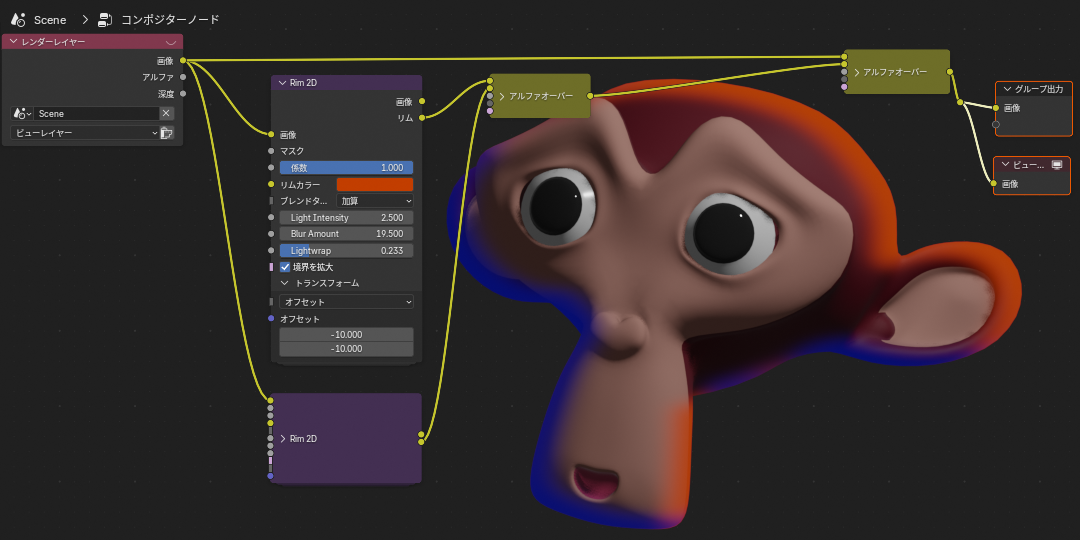Click the 係数 input socket on Rim 2D

click(x=271, y=167)
